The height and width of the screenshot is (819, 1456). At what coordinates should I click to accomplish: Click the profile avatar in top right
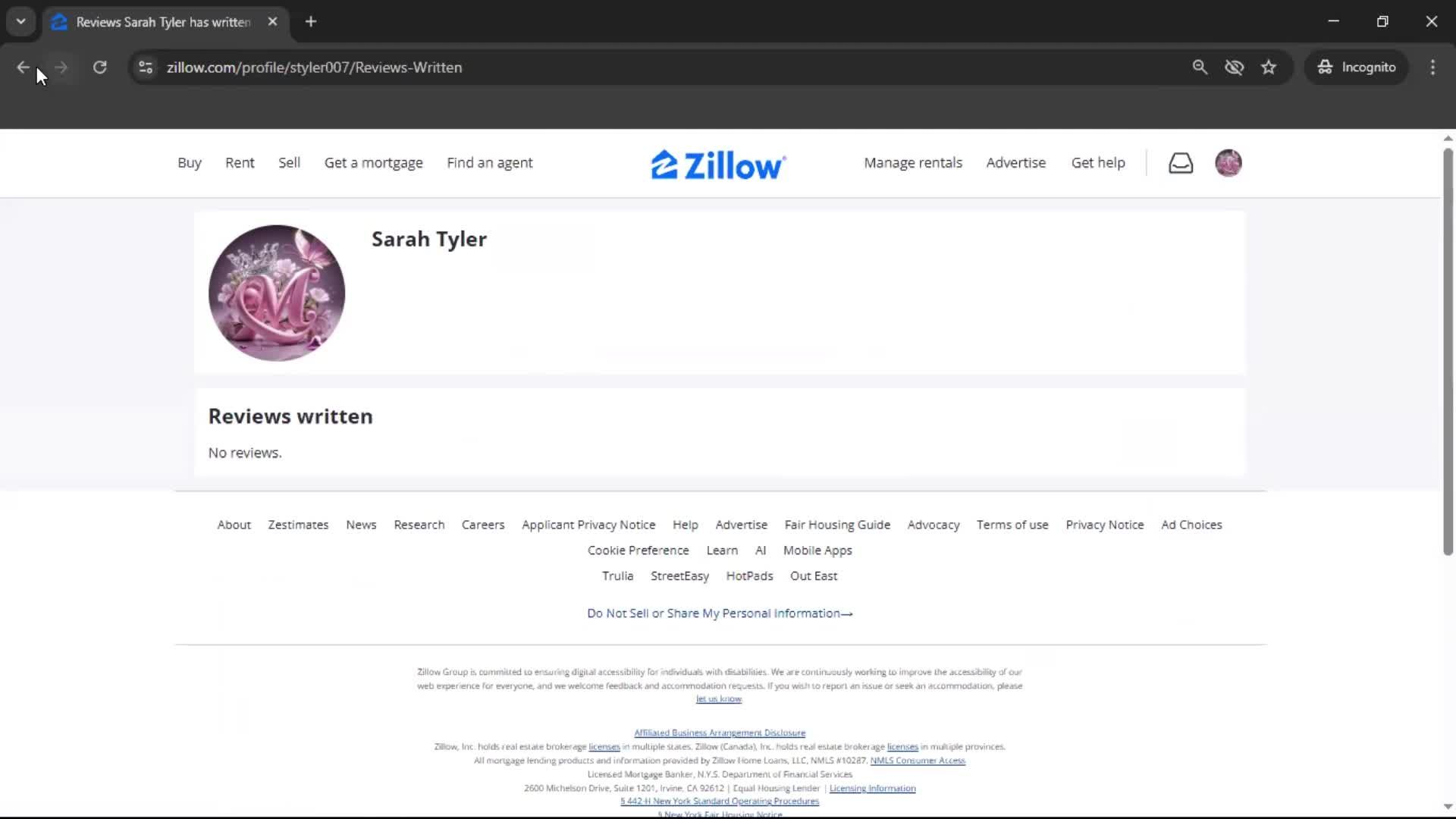pyautogui.click(x=1228, y=163)
